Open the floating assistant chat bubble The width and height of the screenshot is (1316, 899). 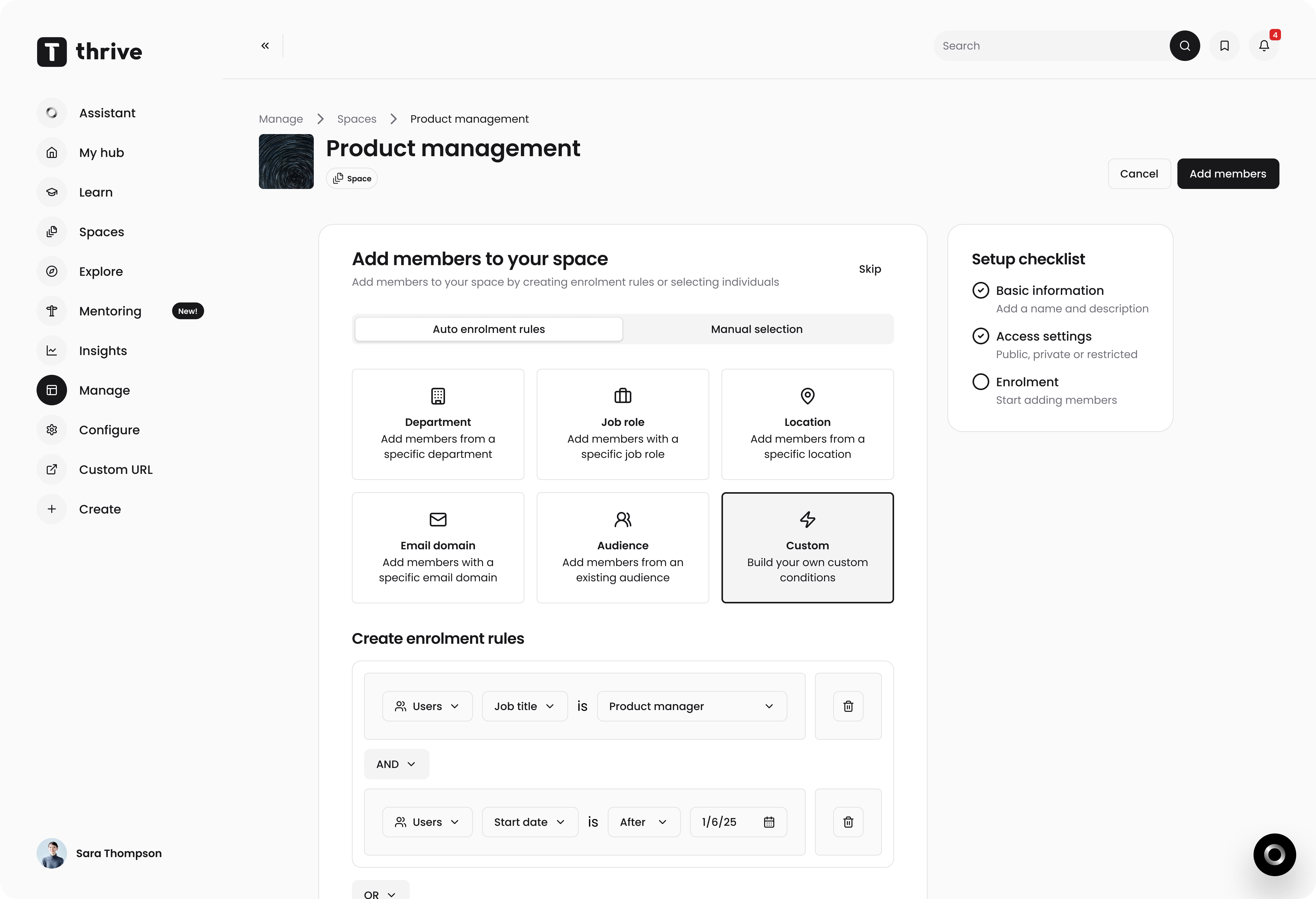coord(1274,854)
